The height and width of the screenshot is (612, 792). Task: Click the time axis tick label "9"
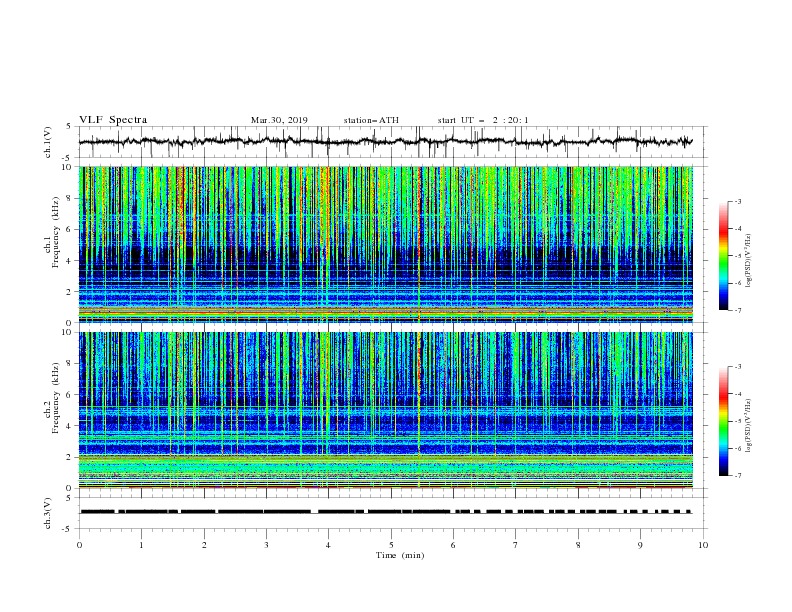pos(640,545)
